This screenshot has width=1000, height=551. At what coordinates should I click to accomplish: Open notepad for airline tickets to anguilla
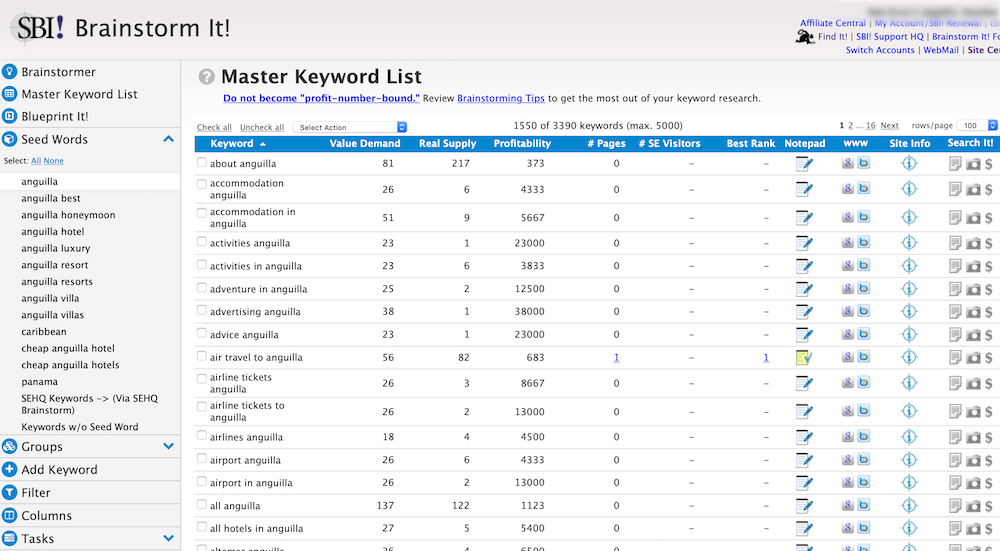[x=804, y=412]
